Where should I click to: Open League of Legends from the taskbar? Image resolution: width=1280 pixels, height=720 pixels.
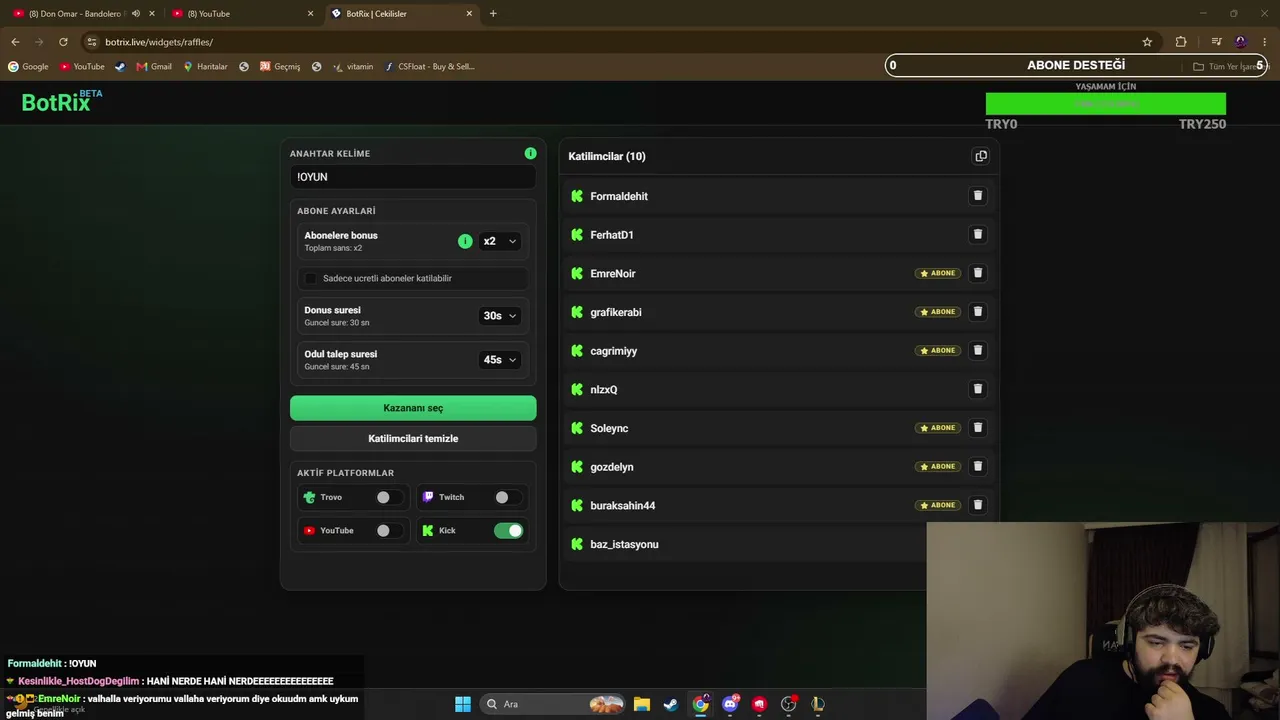[x=817, y=704]
